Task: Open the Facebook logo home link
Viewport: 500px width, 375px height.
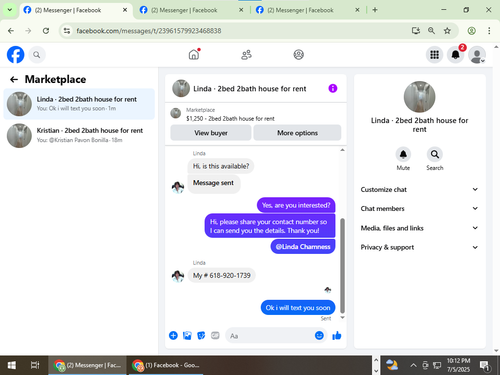Action: click(x=16, y=55)
